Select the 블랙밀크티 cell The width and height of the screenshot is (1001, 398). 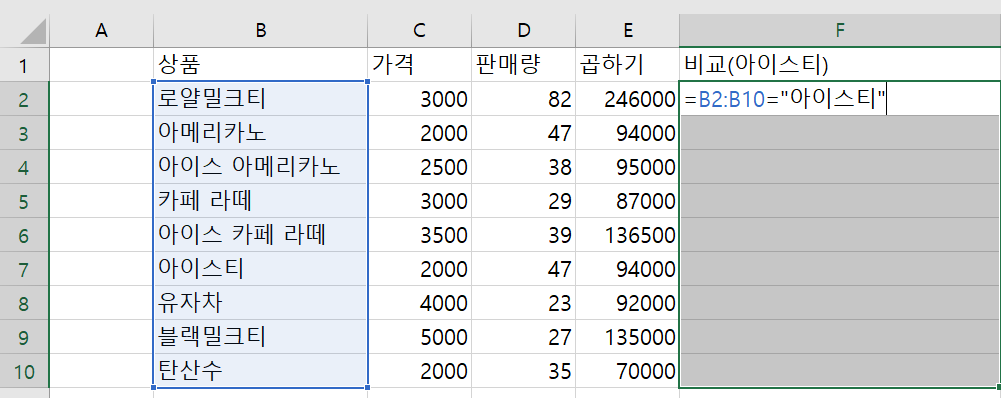coord(260,337)
